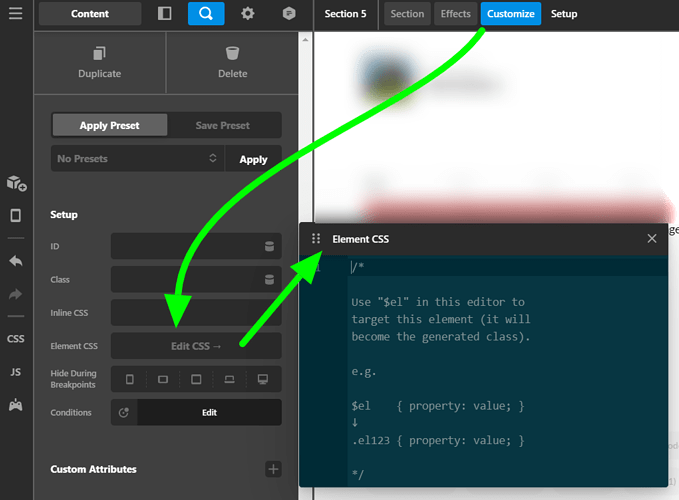Click into the Inline CSS input field
Screen dimensions: 679x500
coord(196,313)
